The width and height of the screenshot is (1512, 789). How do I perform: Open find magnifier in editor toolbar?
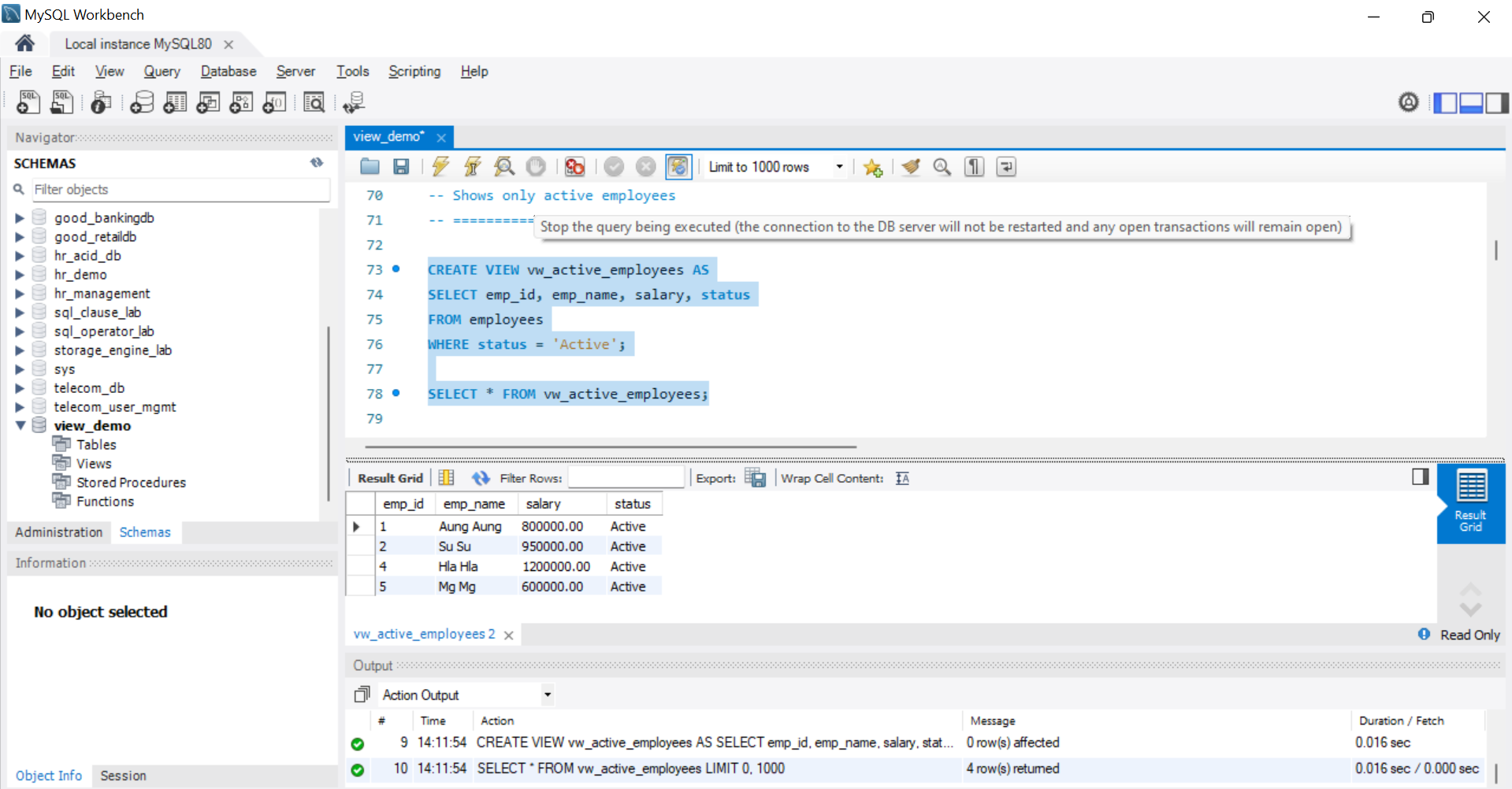coord(942,166)
